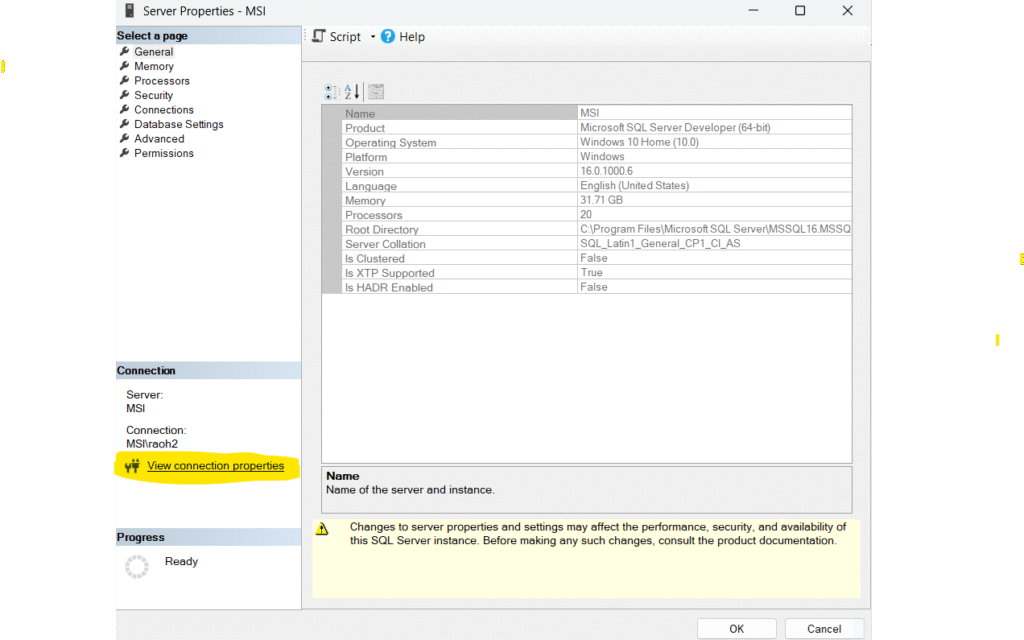Open the Permissions page
The image size is (1024, 640).
pyautogui.click(x=163, y=153)
